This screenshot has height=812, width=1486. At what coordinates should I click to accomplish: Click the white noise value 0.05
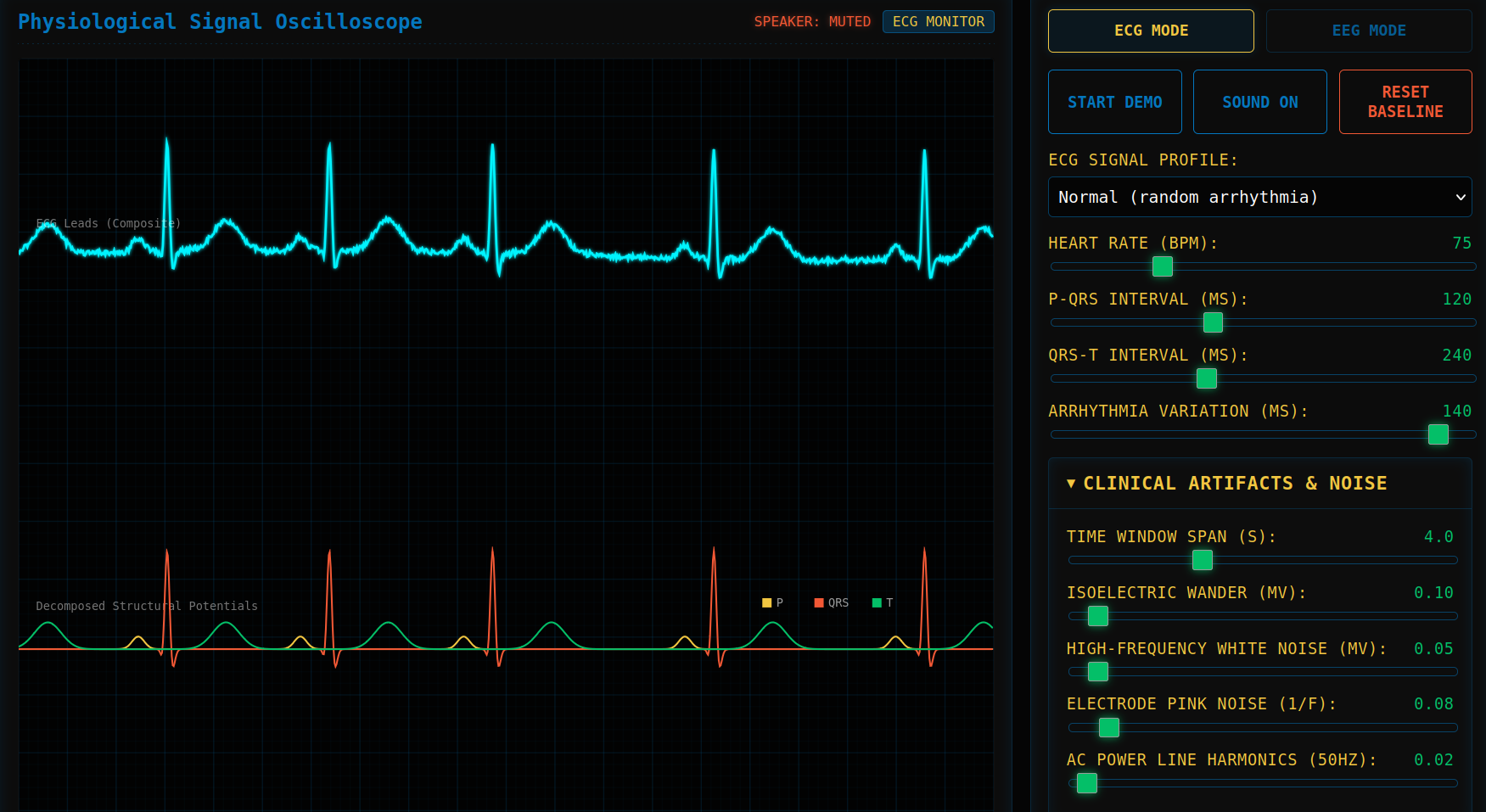[x=1433, y=649]
